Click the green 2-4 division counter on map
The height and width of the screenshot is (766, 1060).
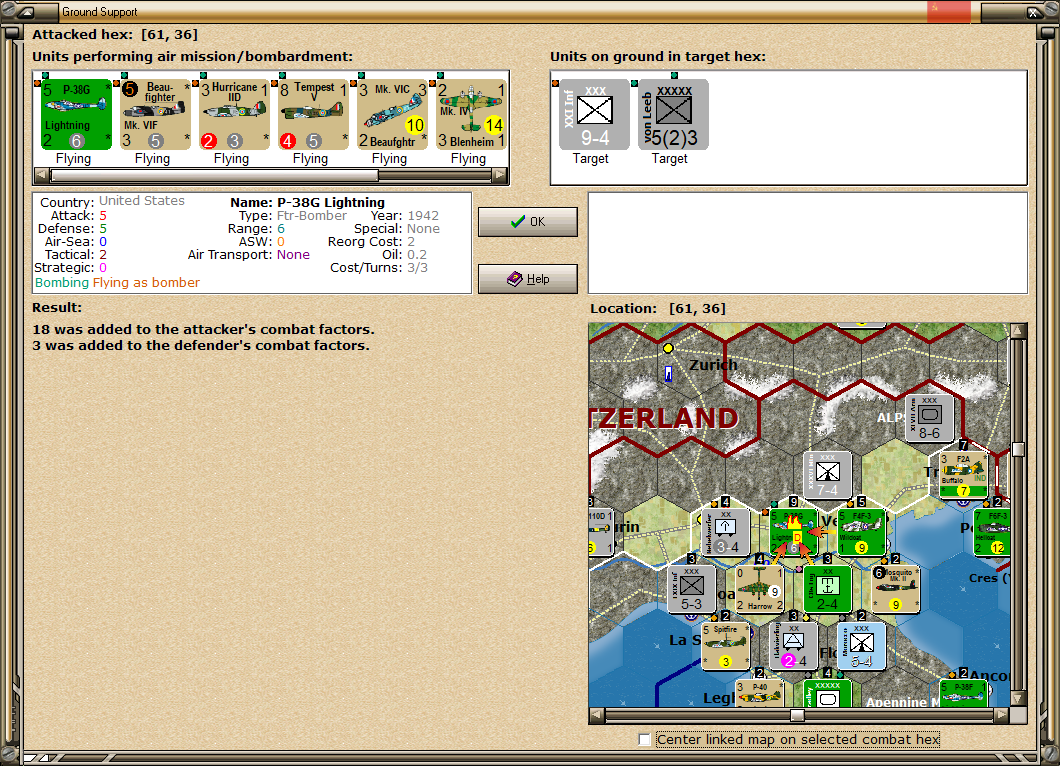(827, 589)
